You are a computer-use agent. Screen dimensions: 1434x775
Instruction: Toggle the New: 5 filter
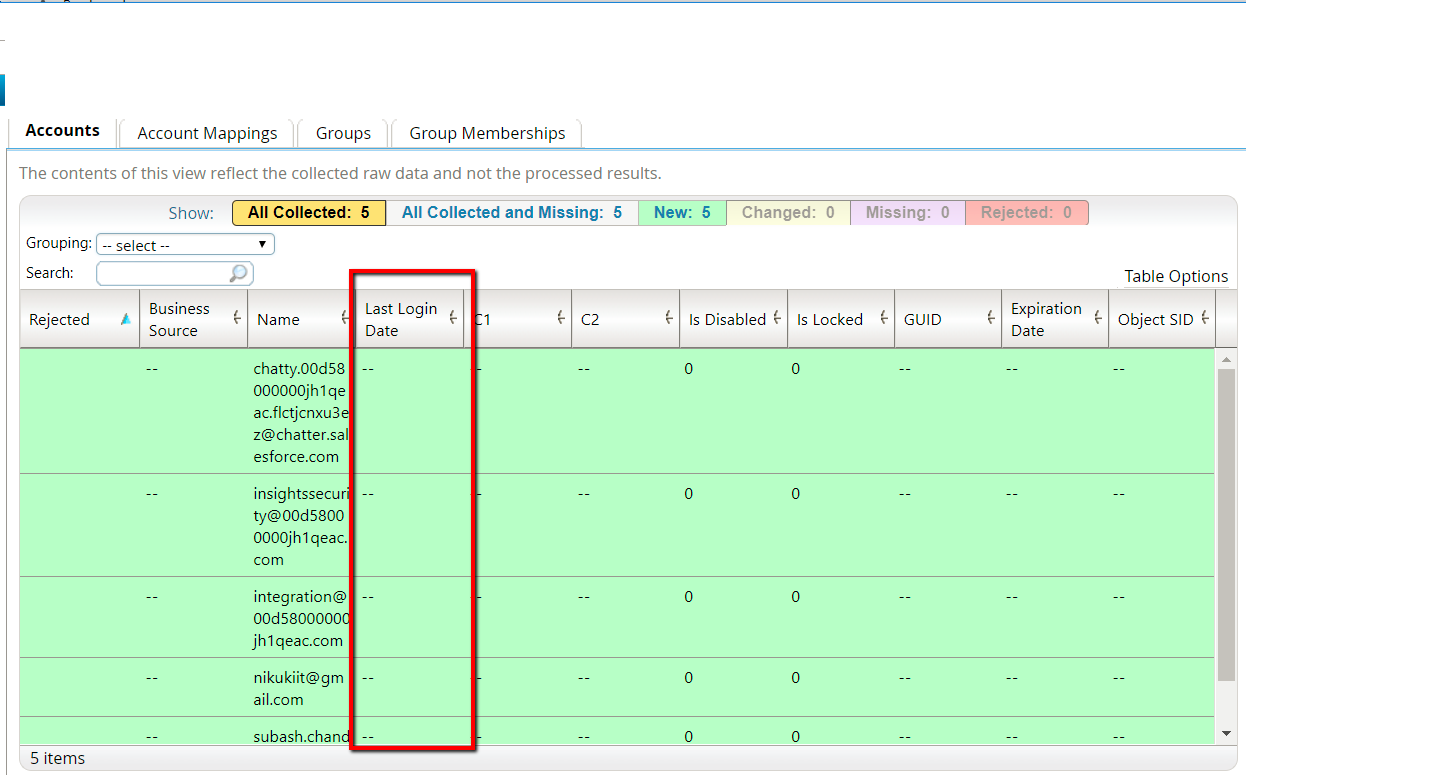pos(682,212)
